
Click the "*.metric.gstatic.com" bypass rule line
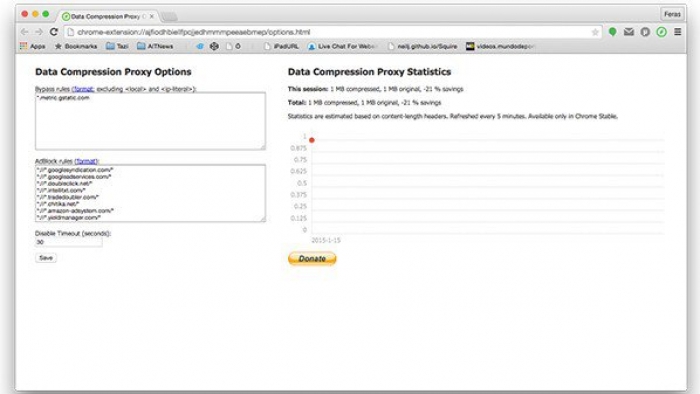click(63, 98)
